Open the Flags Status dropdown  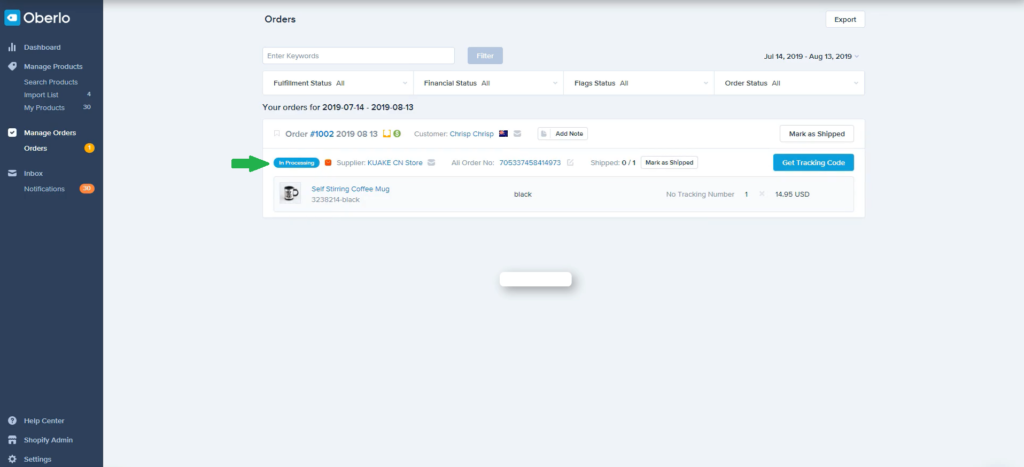(x=639, y=83)
